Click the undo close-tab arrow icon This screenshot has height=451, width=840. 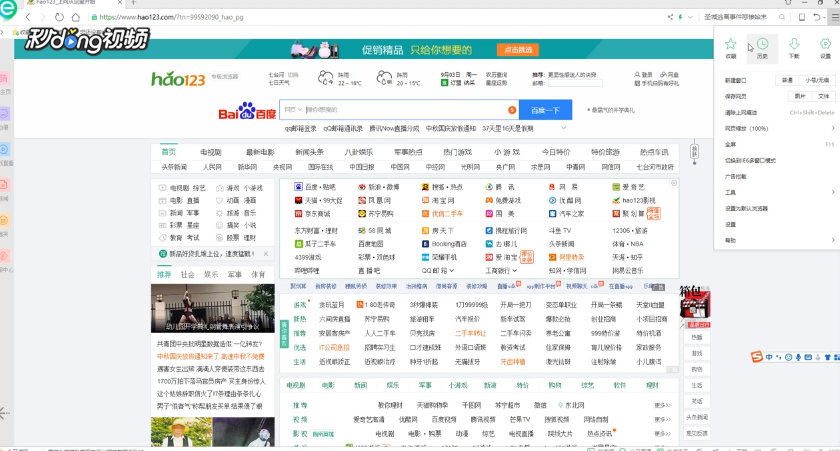point(816,17)
